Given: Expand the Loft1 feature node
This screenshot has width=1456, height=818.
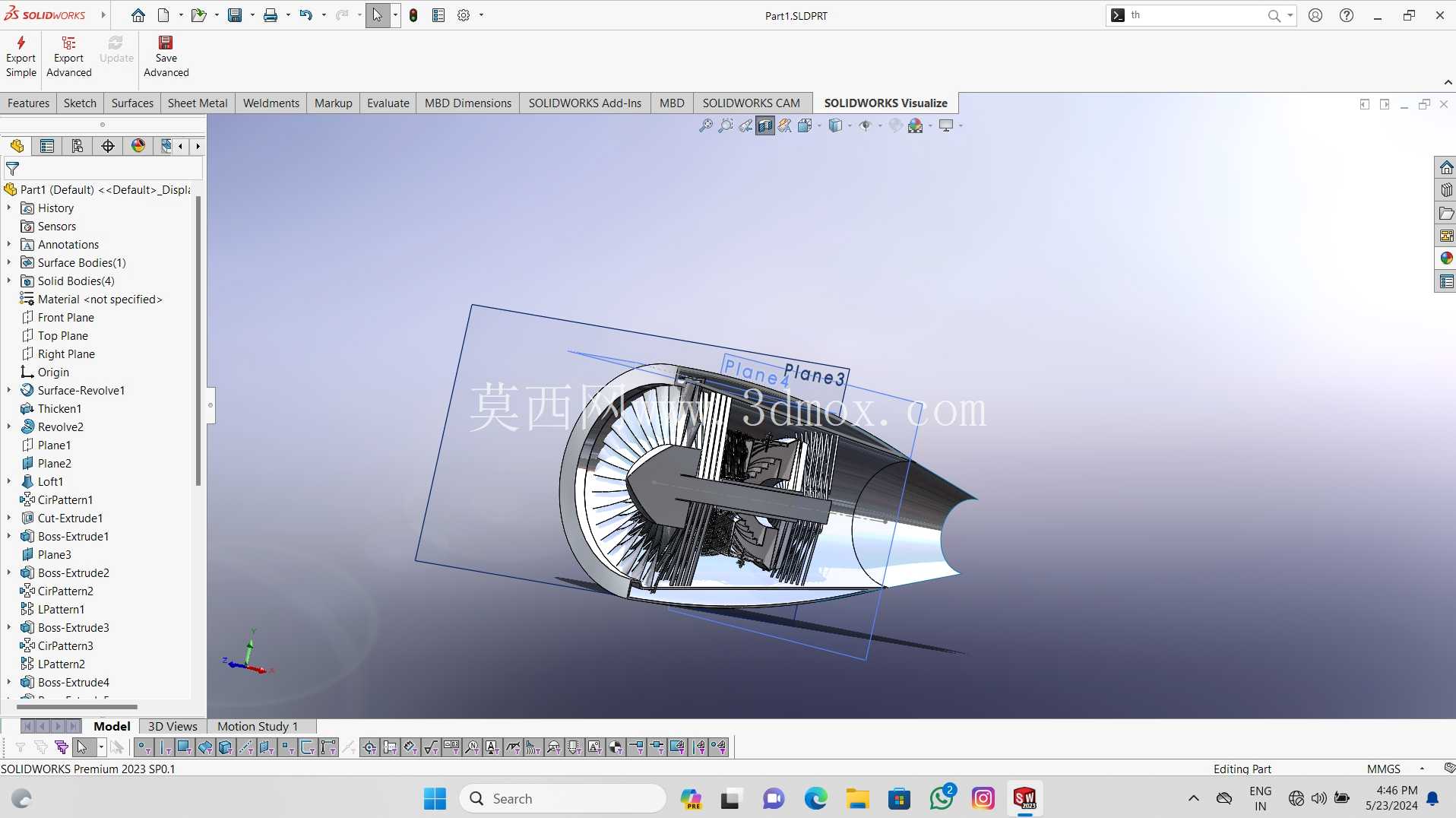Looking at the screenshot, I should [x=9, y=481].
